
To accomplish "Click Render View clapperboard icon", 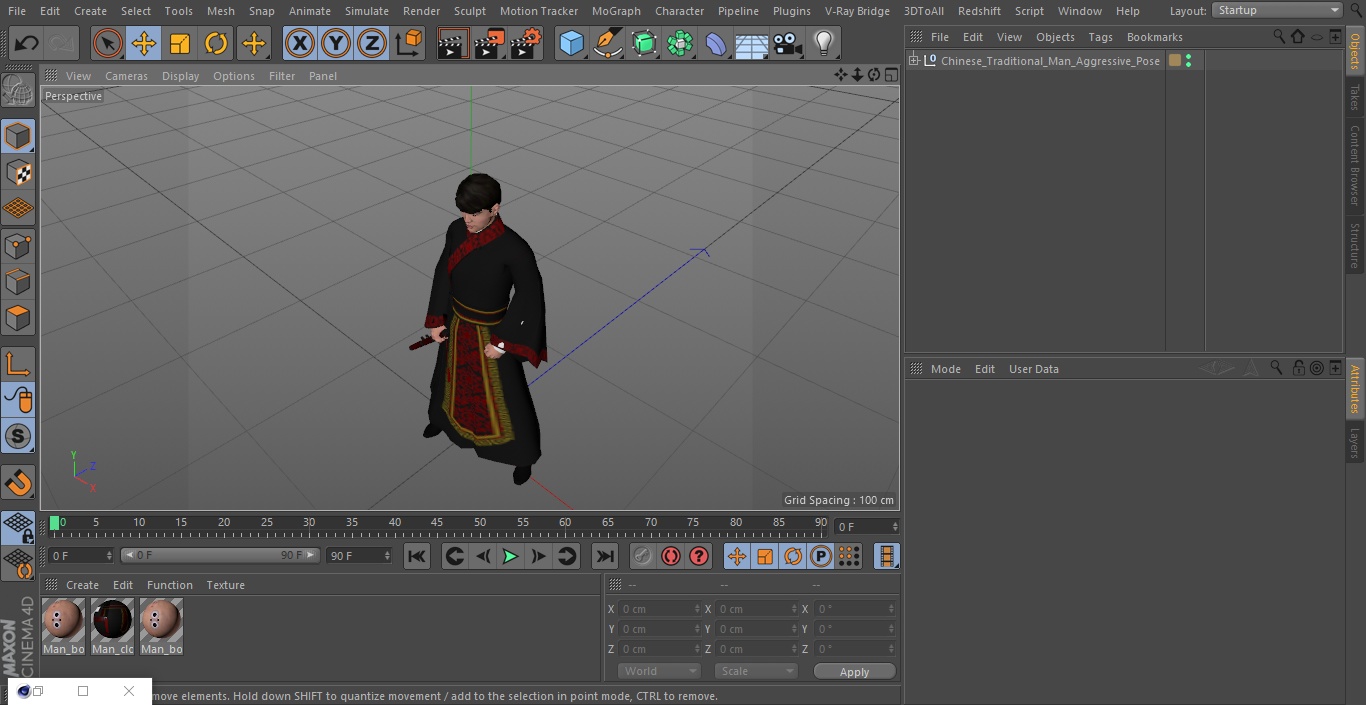I will (453, 43).
